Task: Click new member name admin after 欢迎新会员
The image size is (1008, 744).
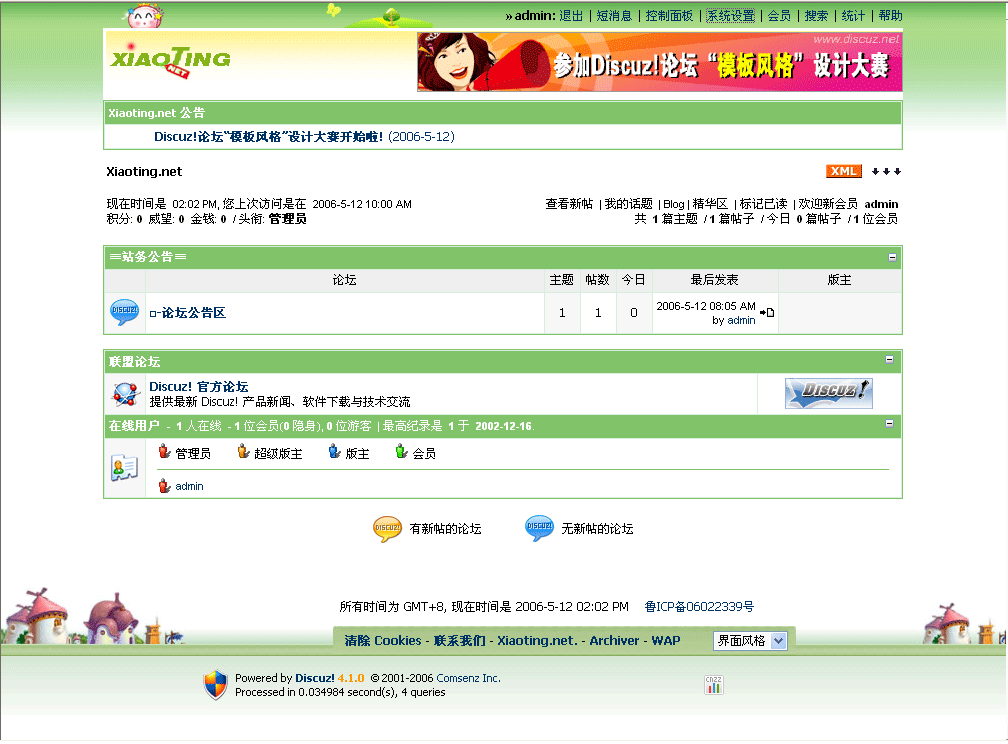Action: coord(881,204)
